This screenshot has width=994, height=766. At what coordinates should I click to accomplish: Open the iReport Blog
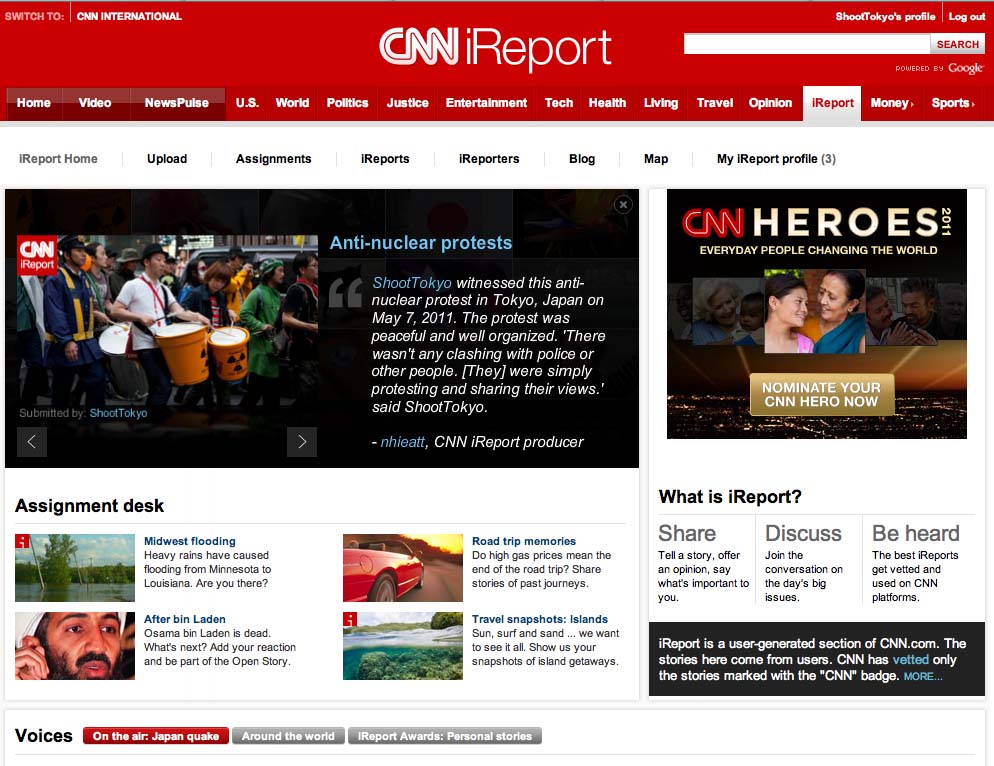(582, 159)
